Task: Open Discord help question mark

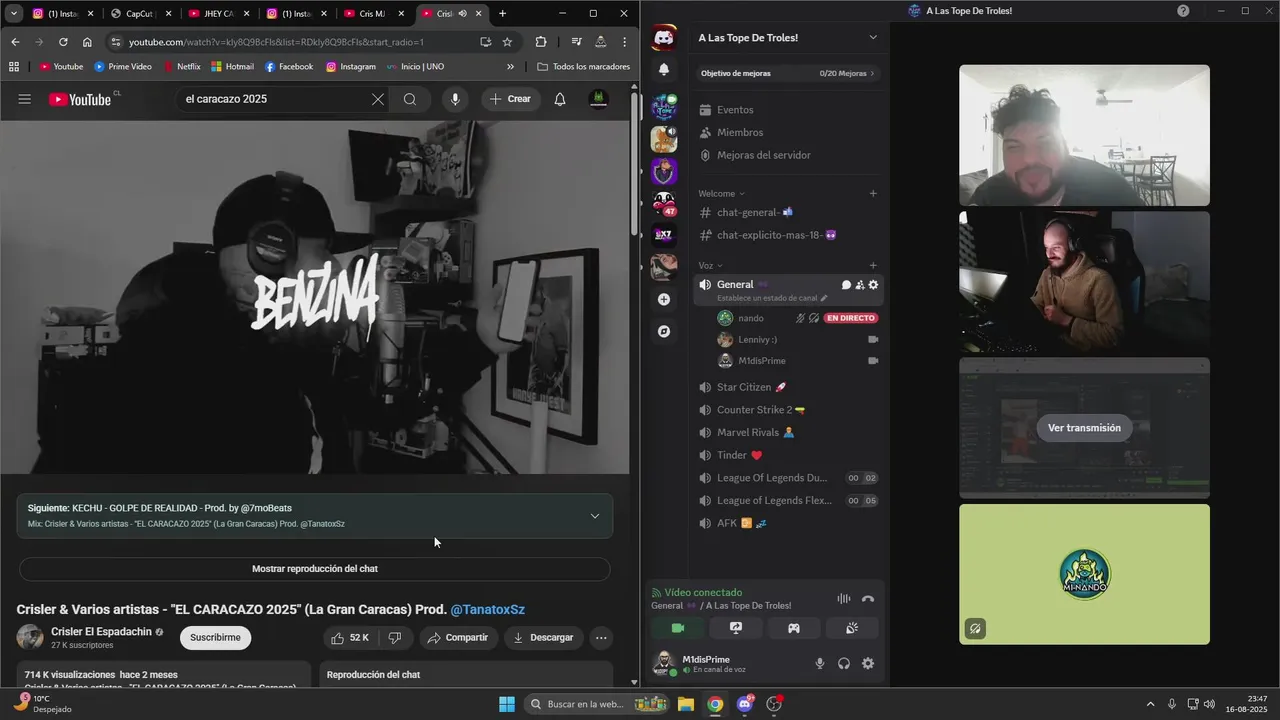Action: (1183, 11)
